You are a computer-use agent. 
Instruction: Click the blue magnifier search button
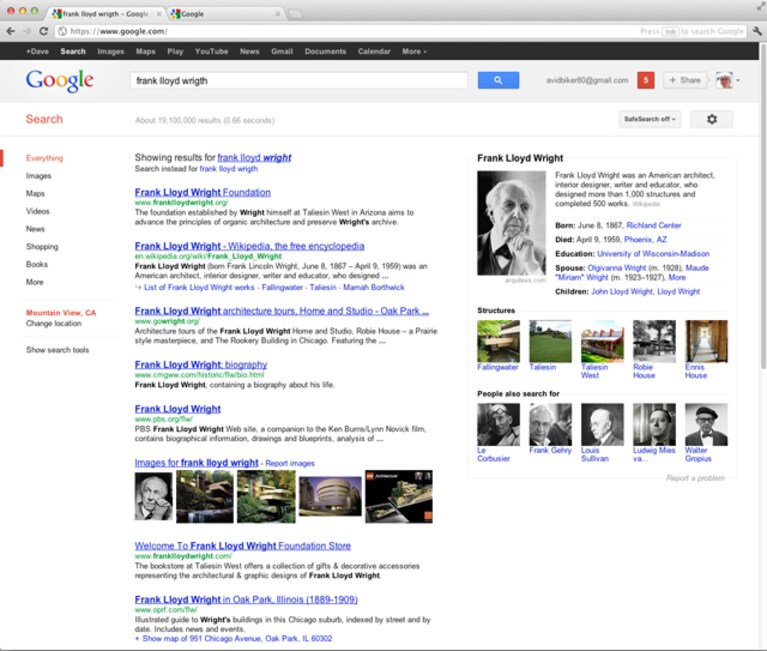(498, 80)
